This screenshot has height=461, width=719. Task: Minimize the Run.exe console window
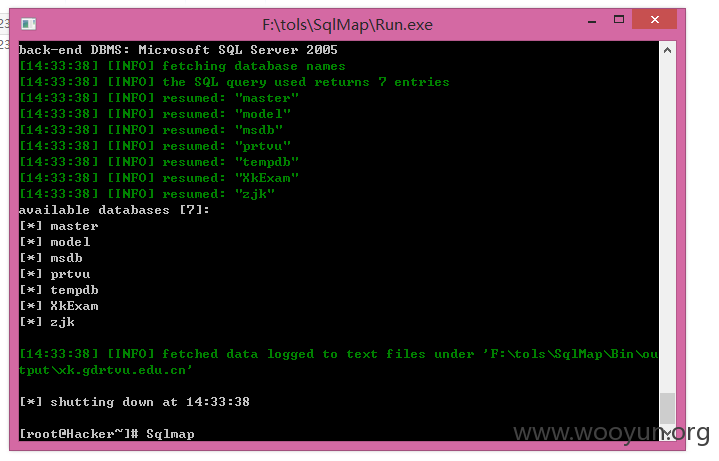[x=592, y=21]
